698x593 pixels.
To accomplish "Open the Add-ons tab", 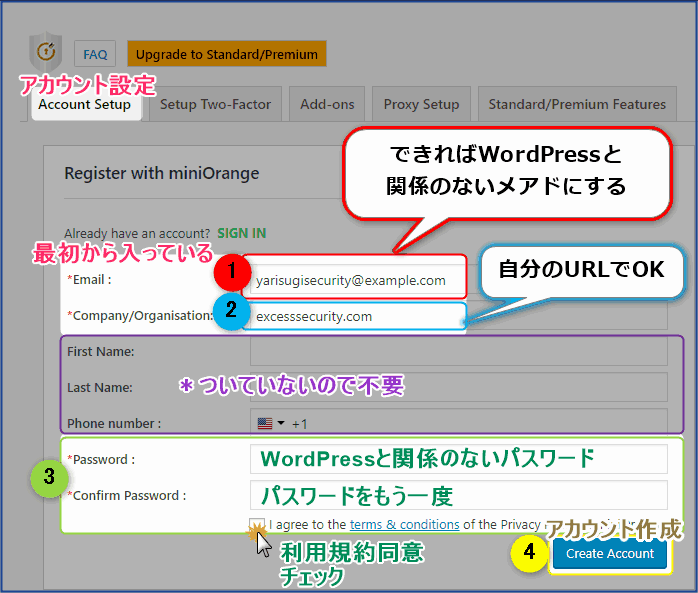I will tap(327, 105).
